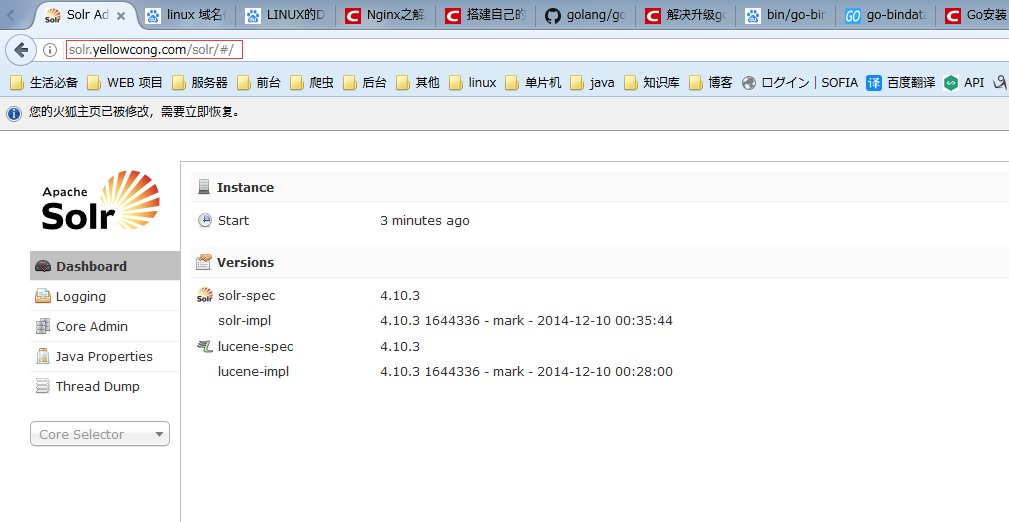Click the browser back arrow button
This screenshot has height=522, width=1009.
pyautogui.click(x=21, y=50)
